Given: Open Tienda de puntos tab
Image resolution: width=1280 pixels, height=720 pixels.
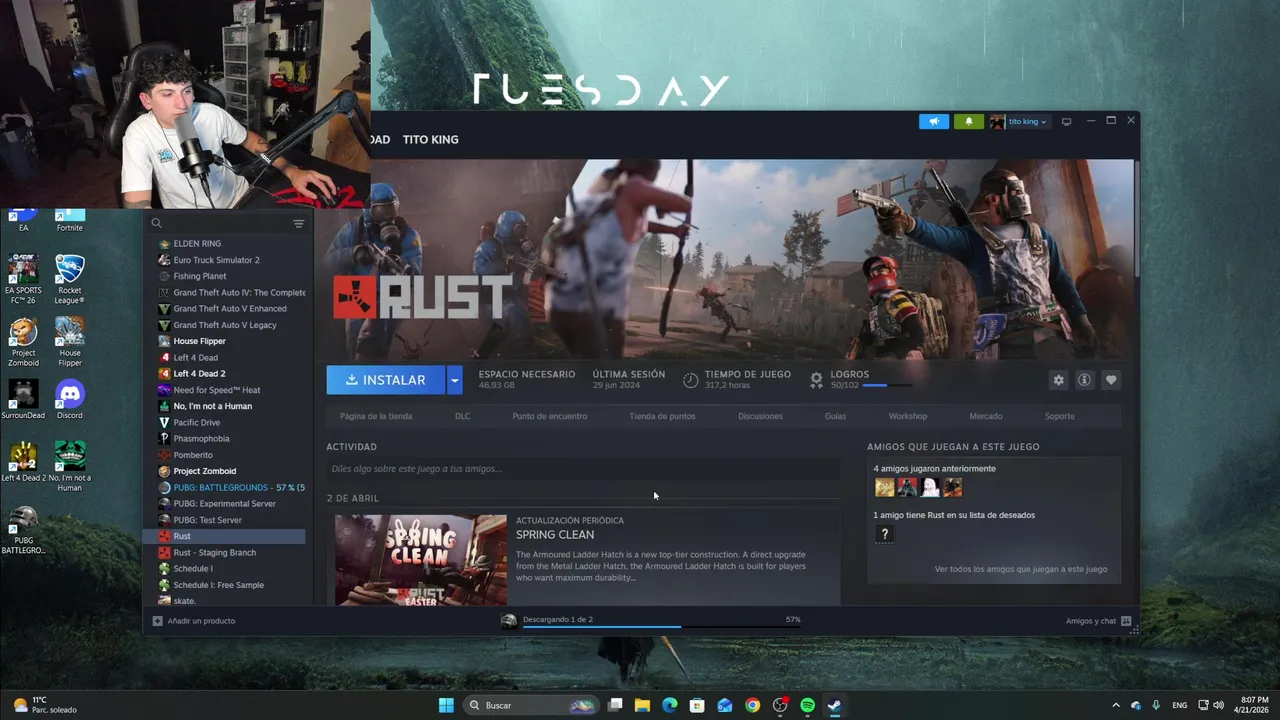Looking at the screenshot, I should [662, 416].
